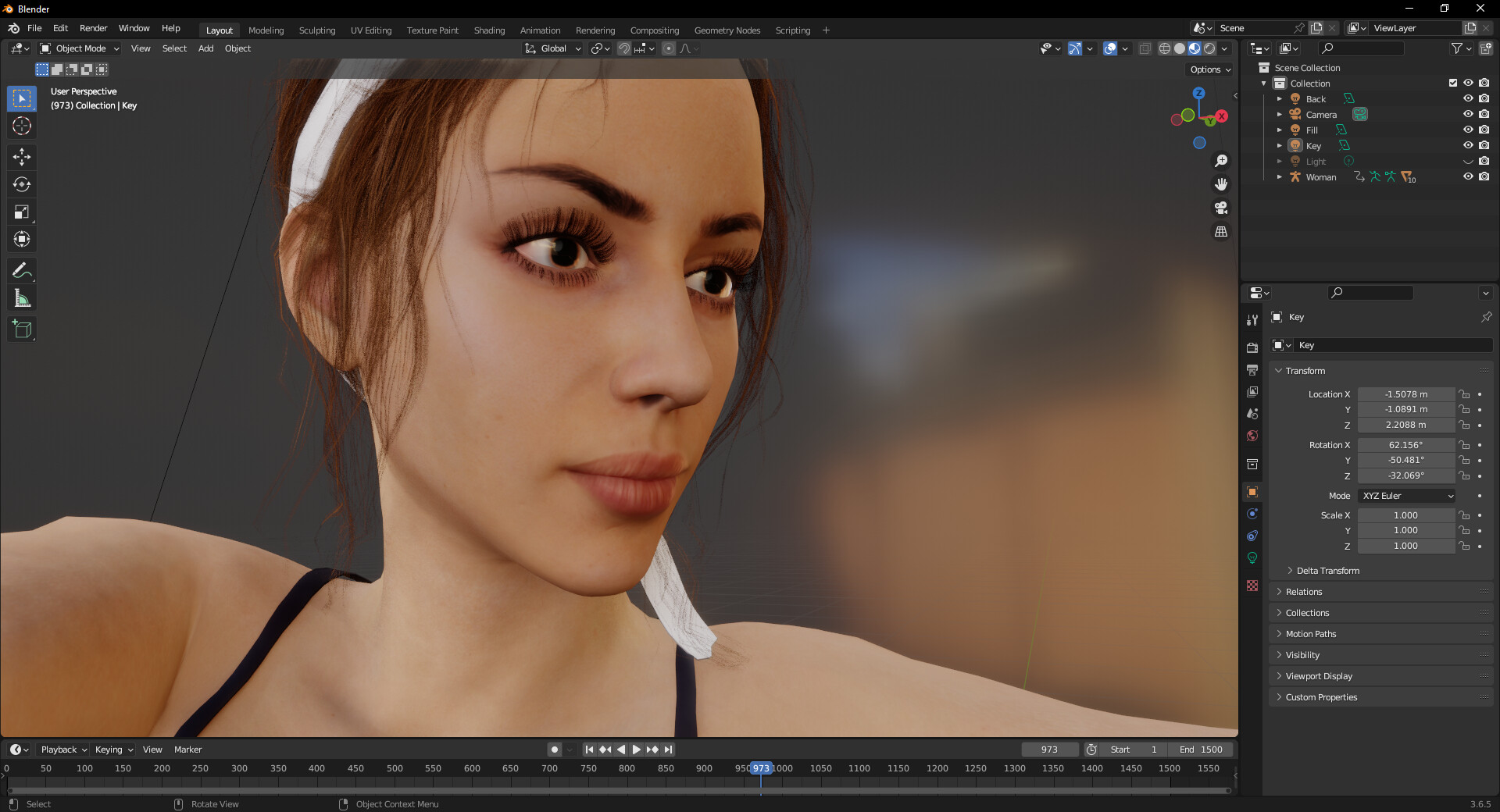The image size is (1500, 812).
Task: Change the rotation Mode from XYZ Euler
Action: click(x=1405, y=496)
